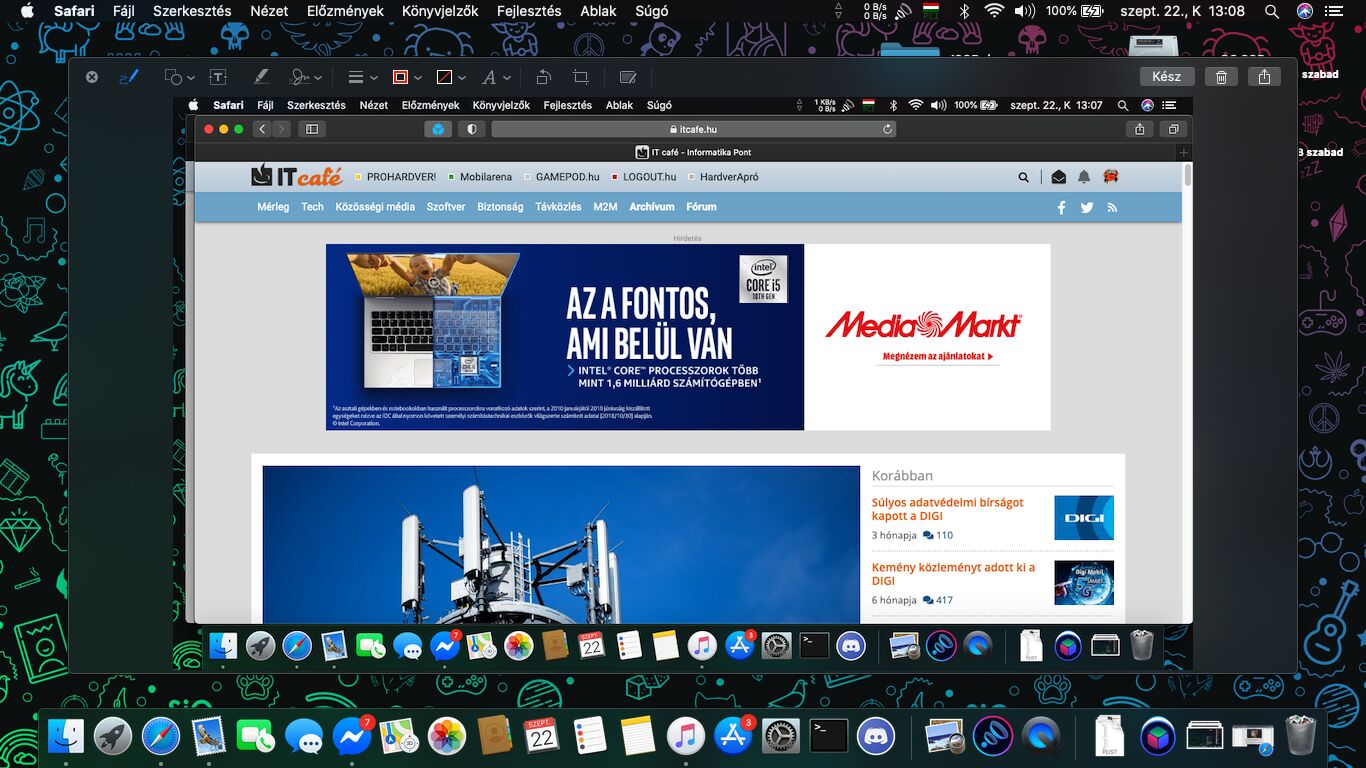
Task: Open Szerkesztés in the top system menu bar
Action: 192,11
